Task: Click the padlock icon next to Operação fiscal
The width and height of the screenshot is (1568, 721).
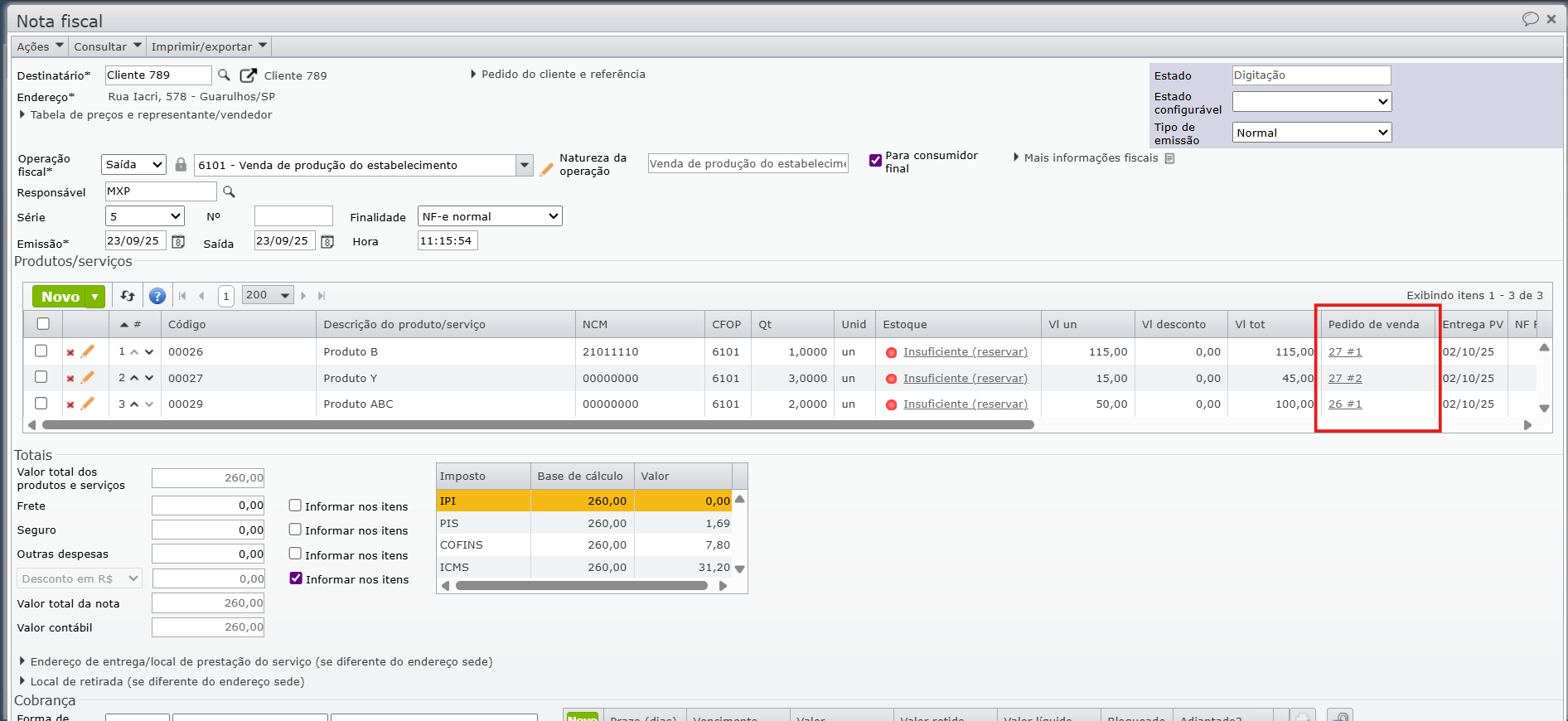Action: pos(181,165)
